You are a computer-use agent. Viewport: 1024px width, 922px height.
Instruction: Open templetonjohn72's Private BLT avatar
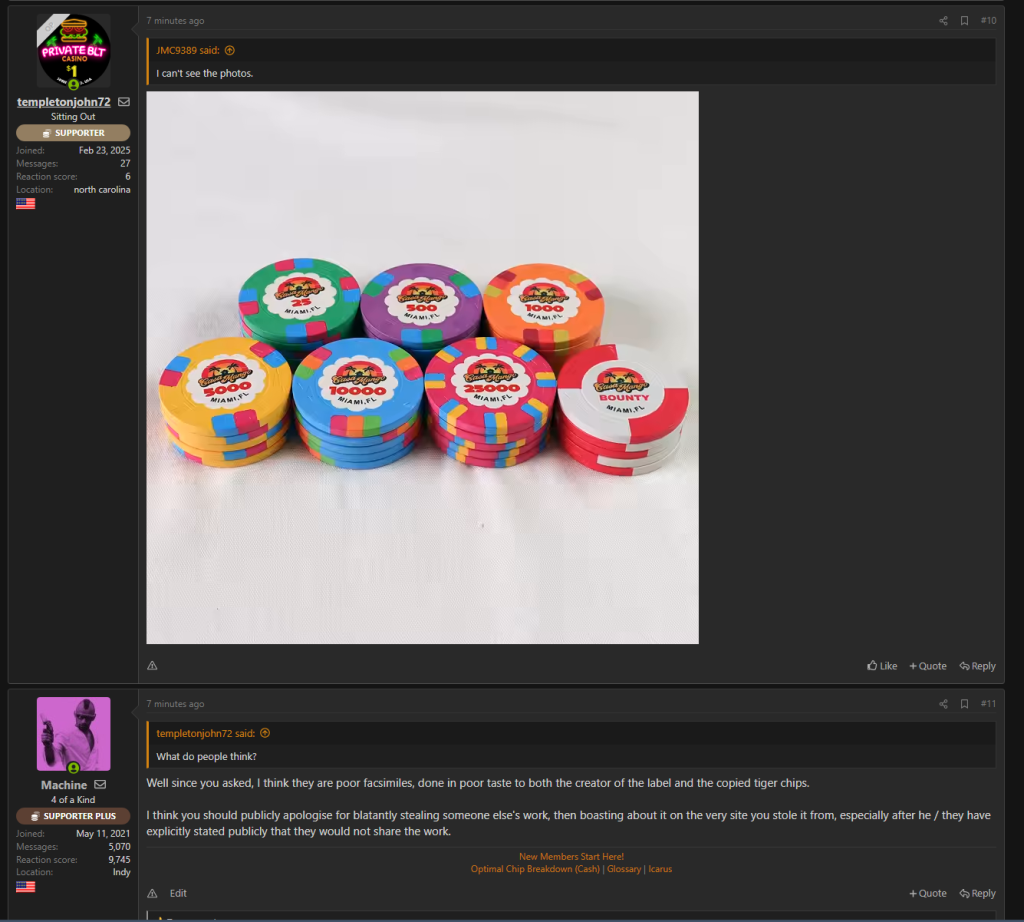point(74,51)
